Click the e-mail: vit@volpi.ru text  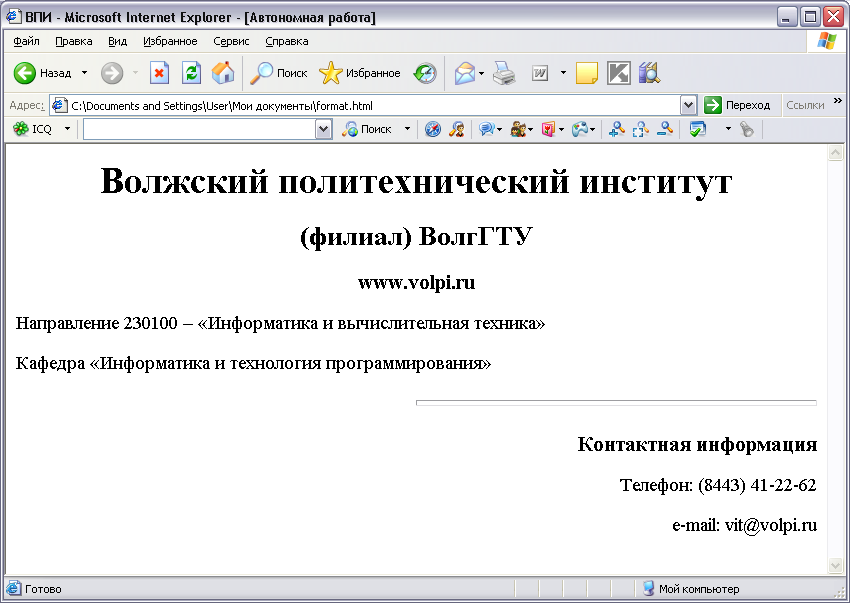[744, 525]
